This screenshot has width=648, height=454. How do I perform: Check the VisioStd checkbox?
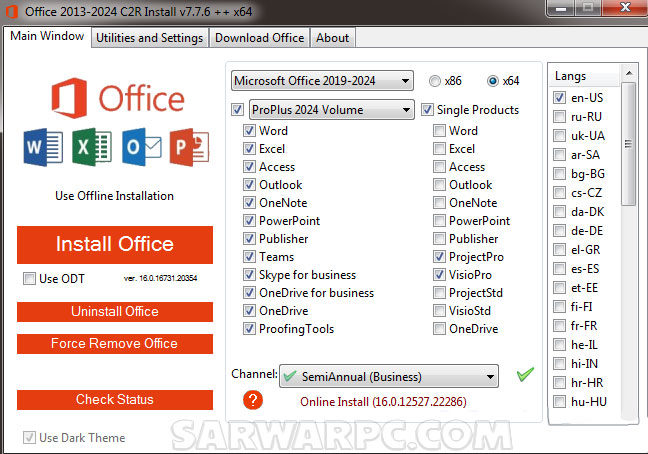[439, 311]
